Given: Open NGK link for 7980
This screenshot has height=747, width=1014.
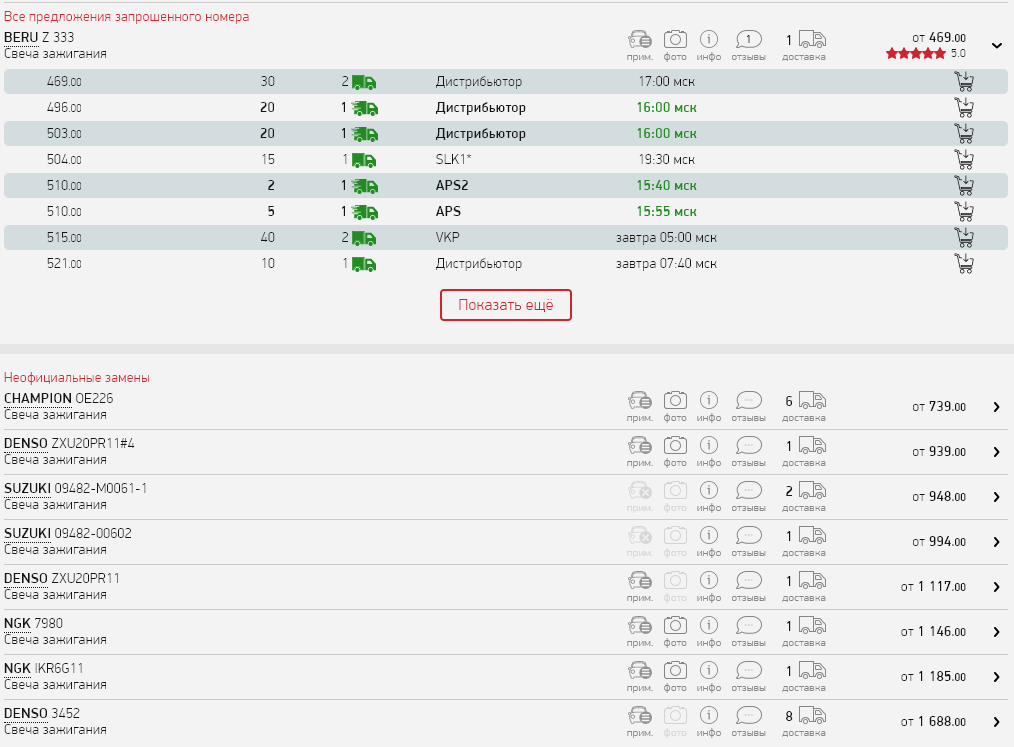Looking at the screenshot, I should click(x=17, y=623).
